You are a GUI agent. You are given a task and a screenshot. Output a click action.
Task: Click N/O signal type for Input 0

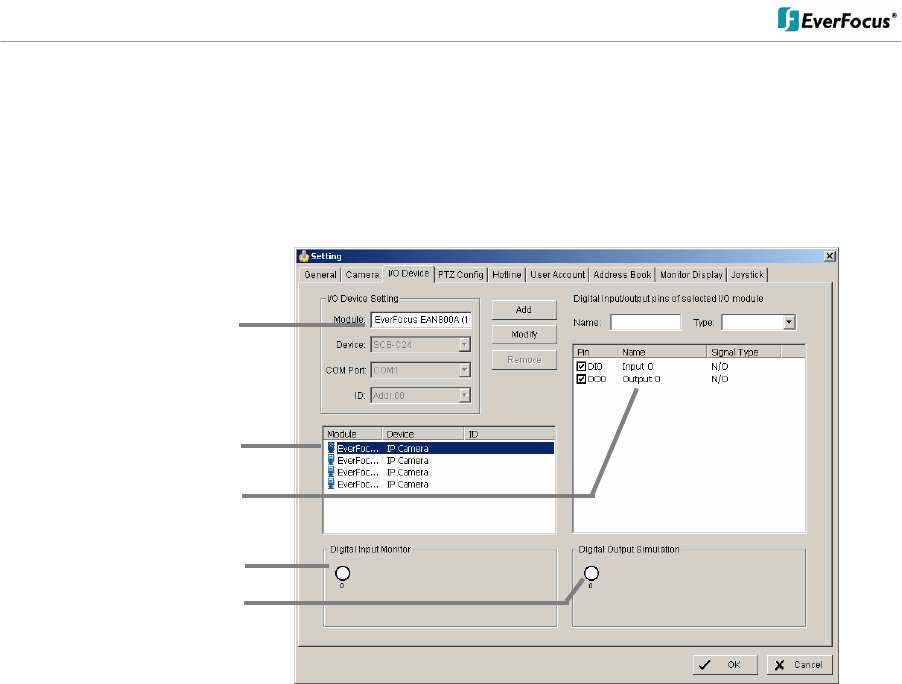[720, 366]
